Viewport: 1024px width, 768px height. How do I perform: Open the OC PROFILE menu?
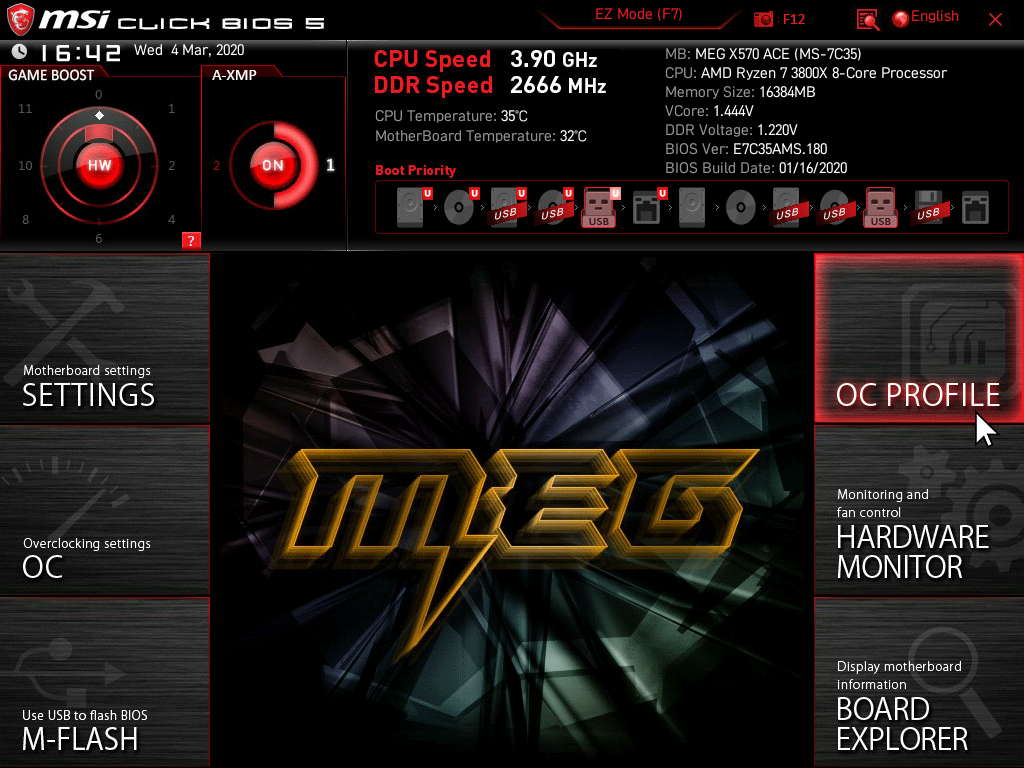tap(919, 338)
